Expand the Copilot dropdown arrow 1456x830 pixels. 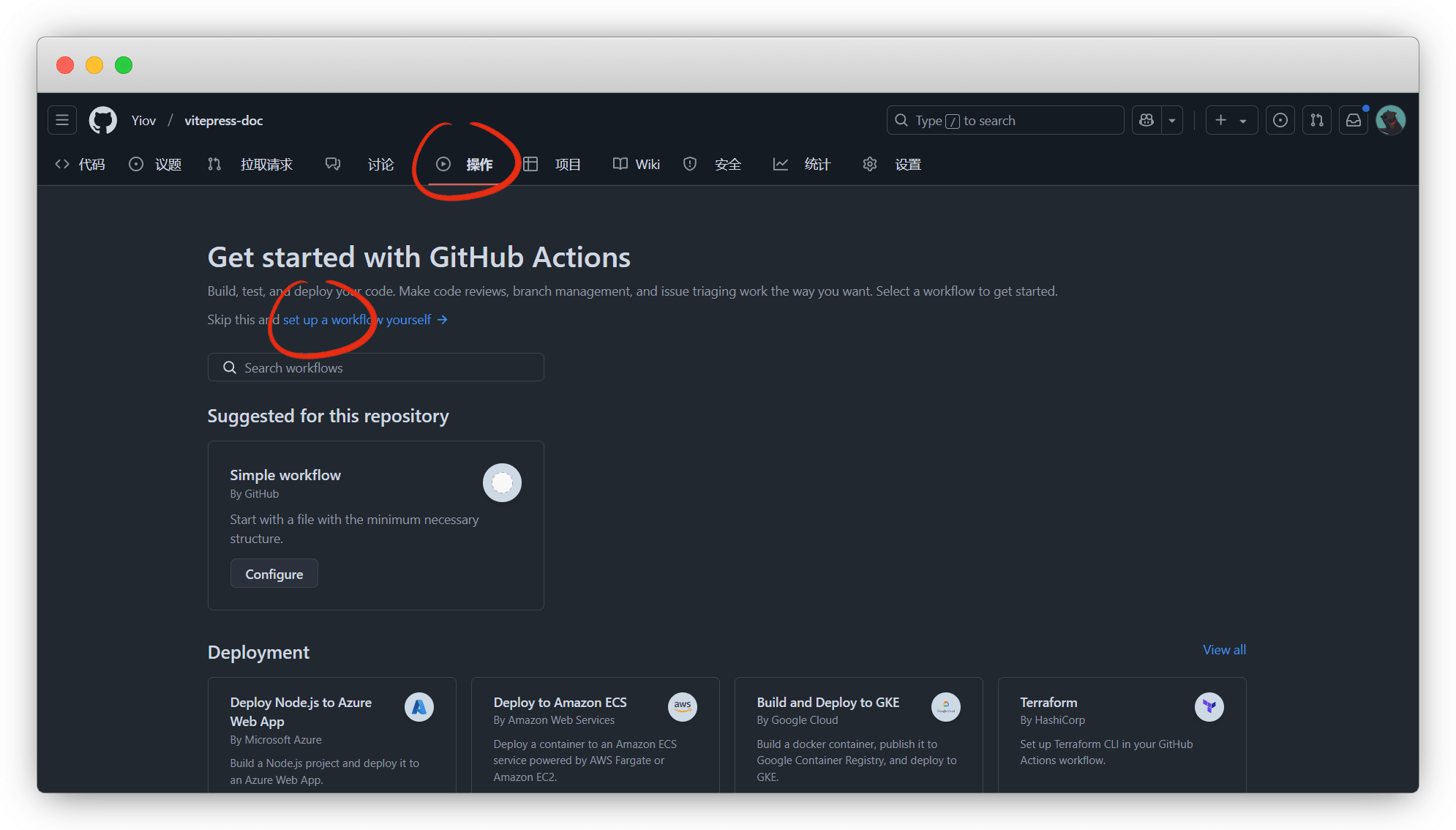[1172, 120]
